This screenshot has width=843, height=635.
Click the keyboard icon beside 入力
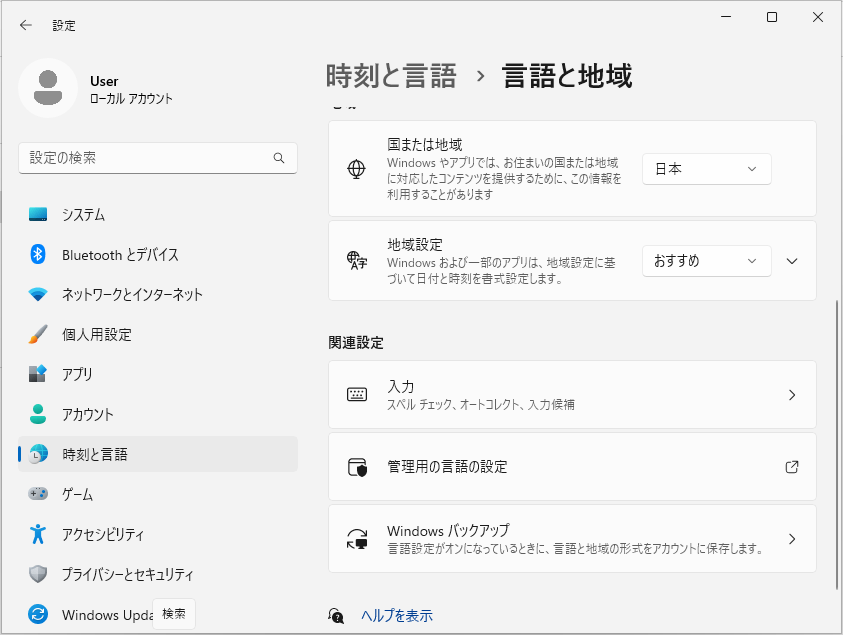coord(356,395)
